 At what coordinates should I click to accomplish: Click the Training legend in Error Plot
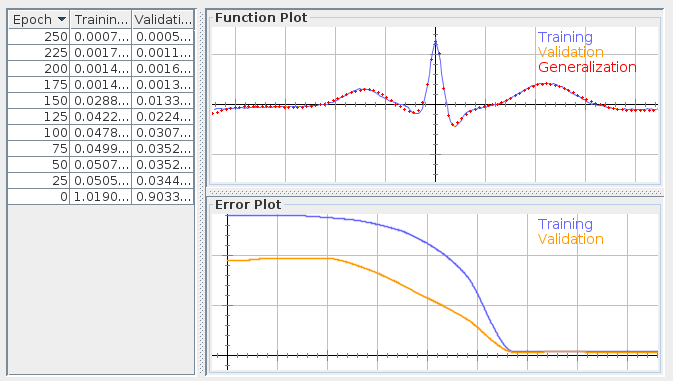[x=565, y=224]
